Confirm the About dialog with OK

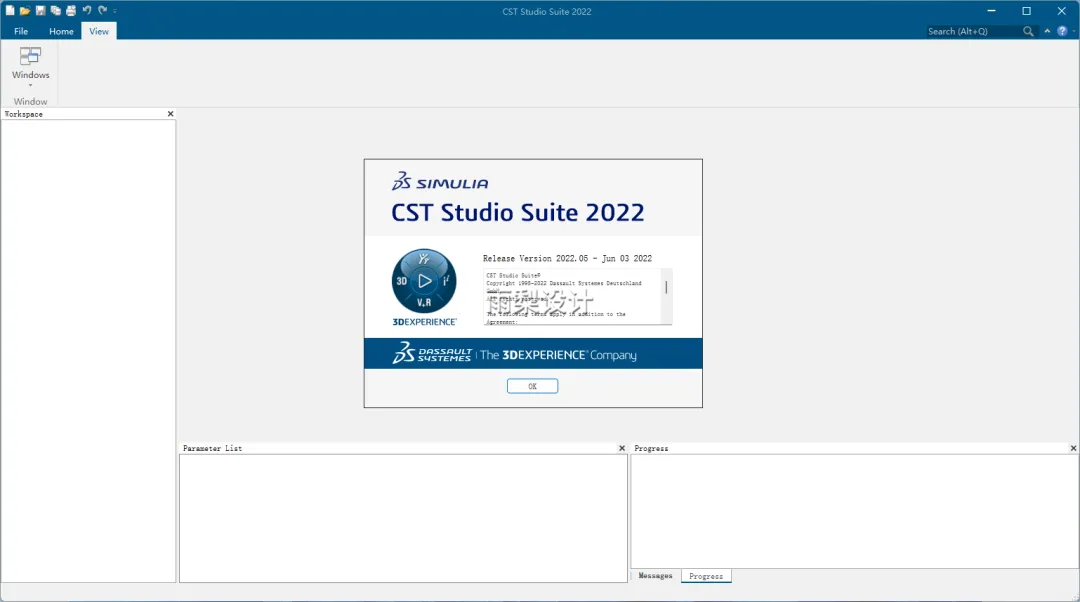(532, 386)
